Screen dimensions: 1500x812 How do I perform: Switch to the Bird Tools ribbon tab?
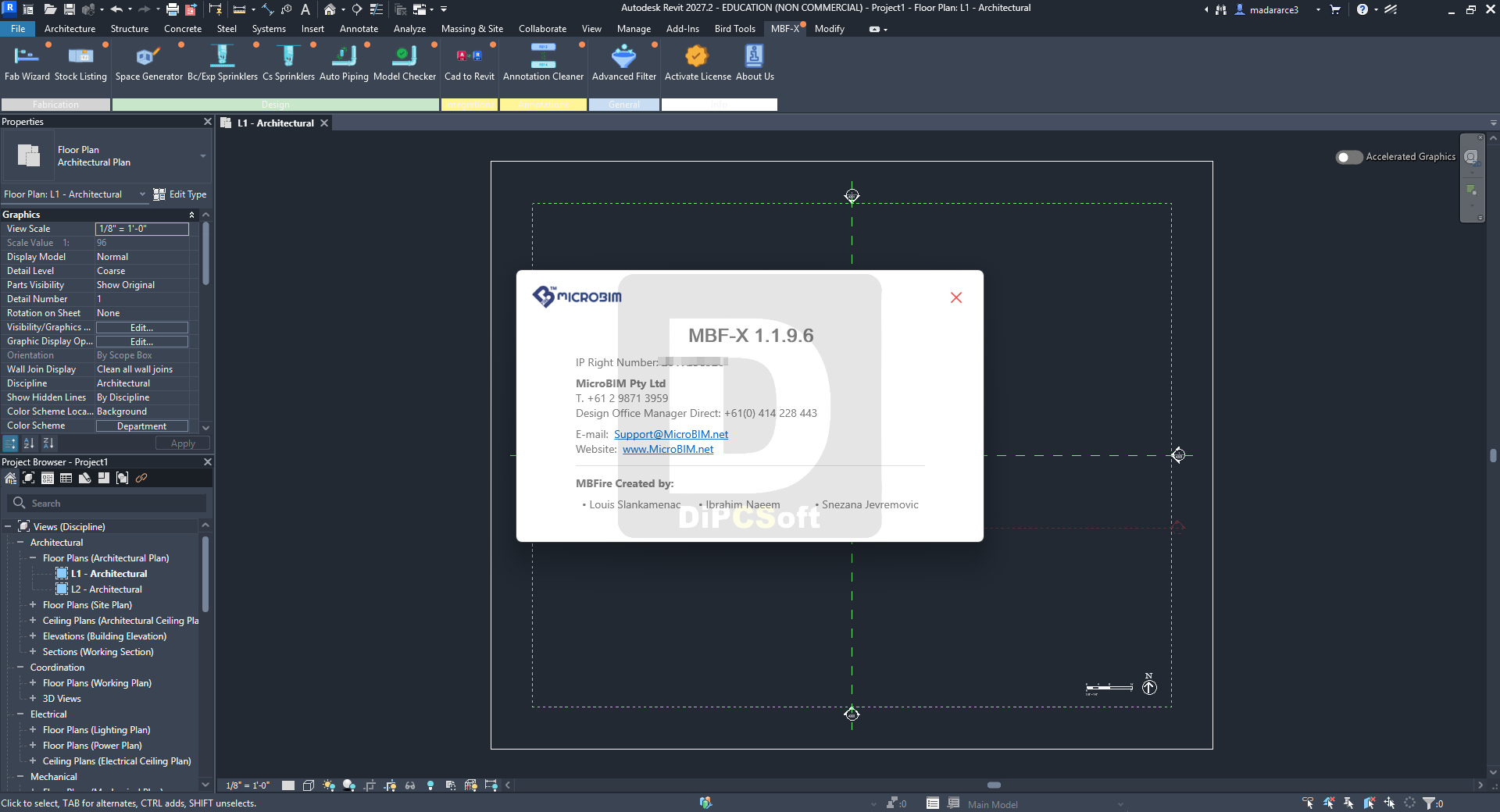tap(734, 29)
